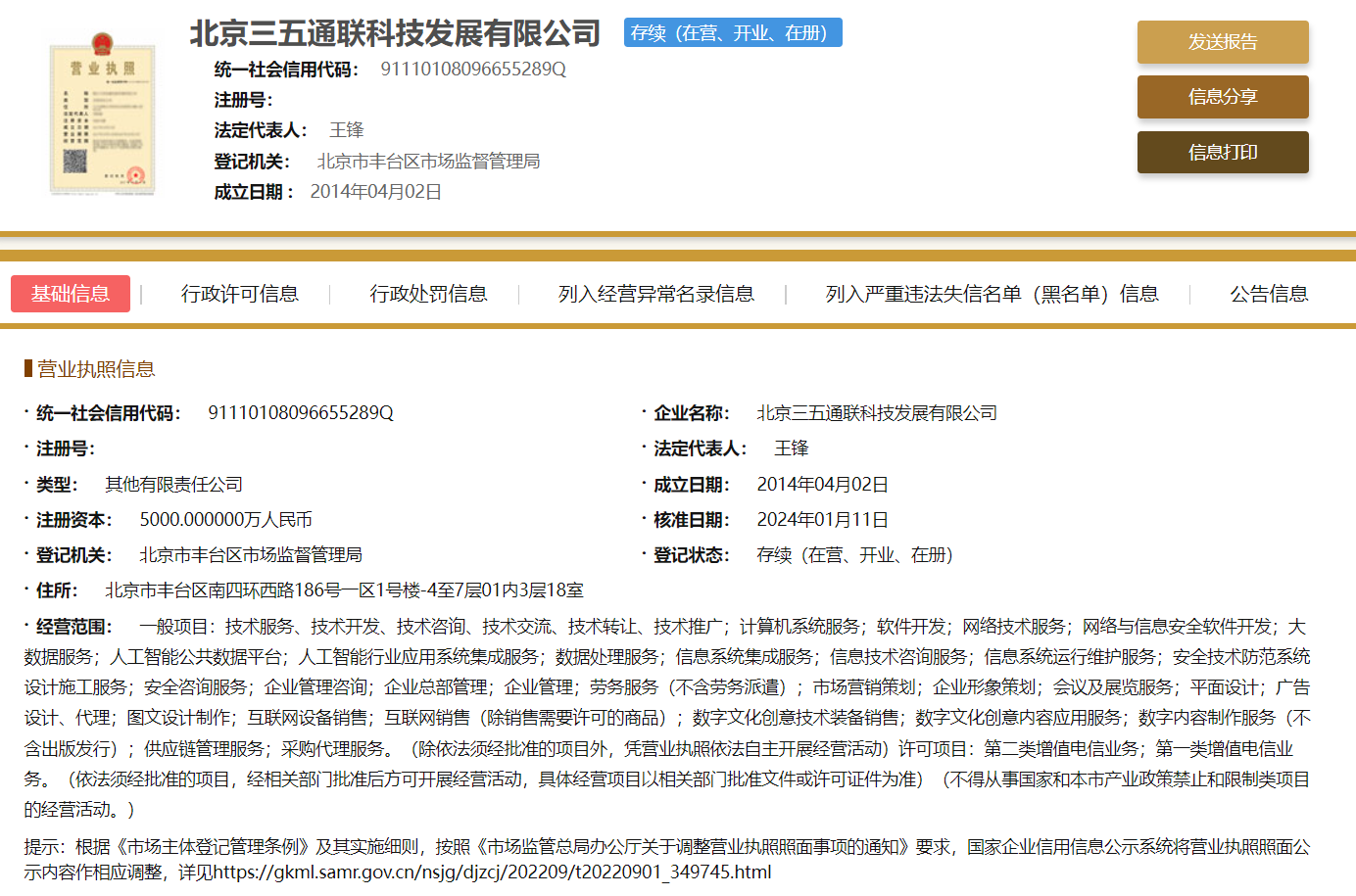1356x896 pixels.
Task: Click the 注册号 label in the header
Action: pos(243,100)
